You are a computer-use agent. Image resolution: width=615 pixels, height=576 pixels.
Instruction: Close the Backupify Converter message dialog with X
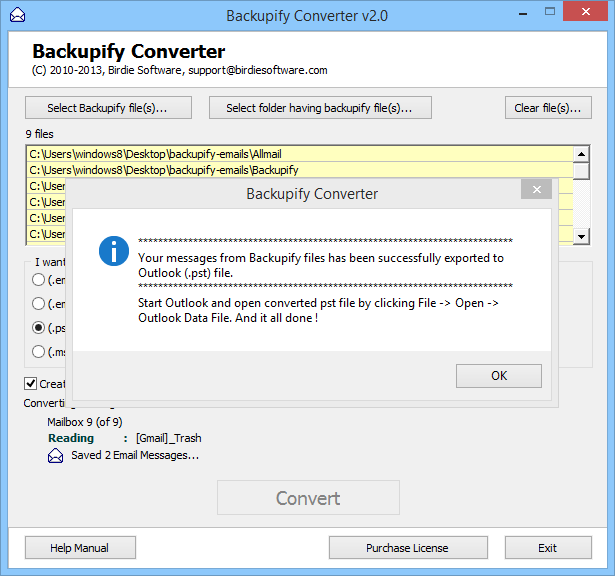tap(537, 190)
